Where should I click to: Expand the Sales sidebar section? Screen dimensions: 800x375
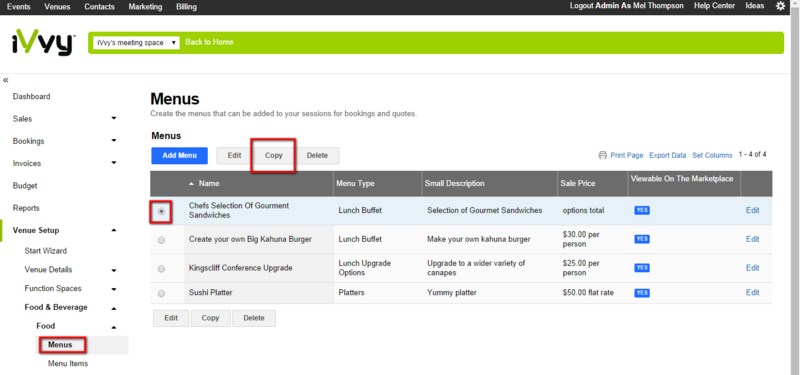(x=113, y=118)
